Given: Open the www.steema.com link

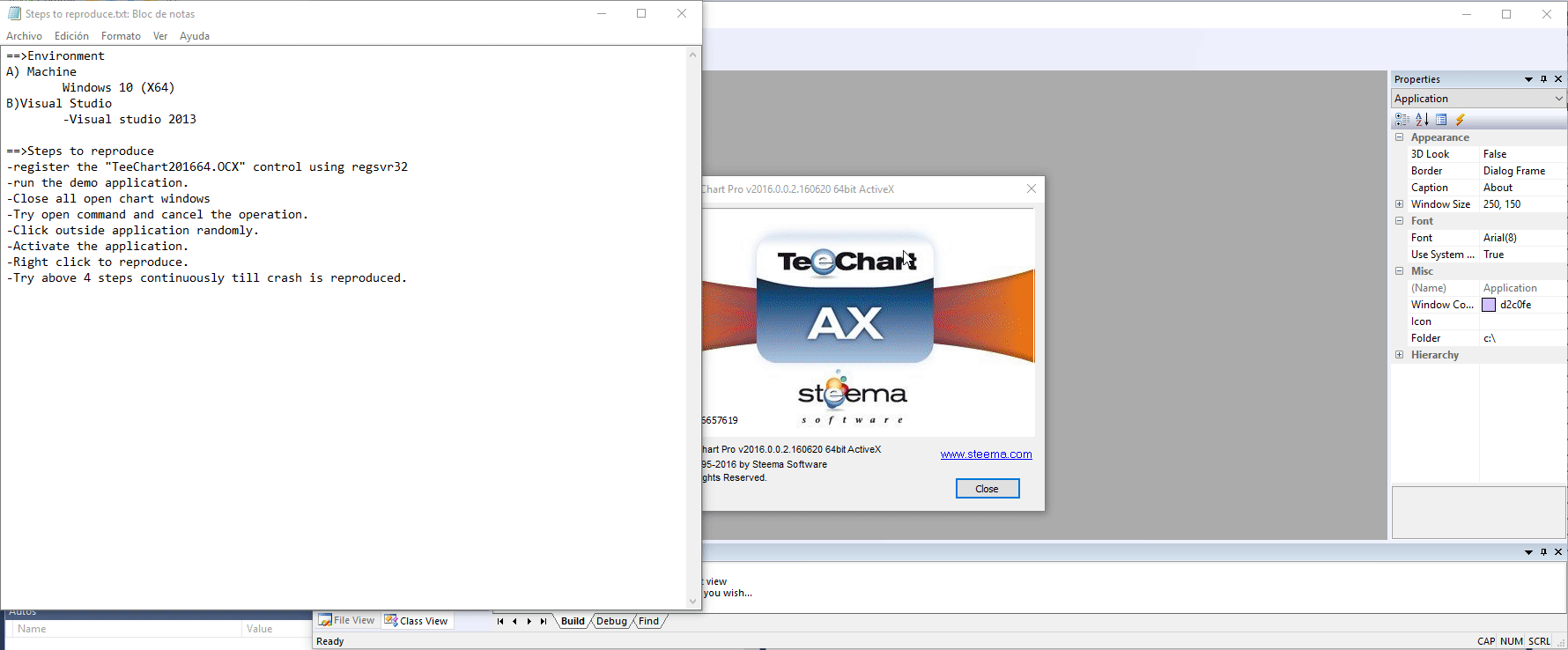Looking at the screenshot, I should click(x=986, y=454).
